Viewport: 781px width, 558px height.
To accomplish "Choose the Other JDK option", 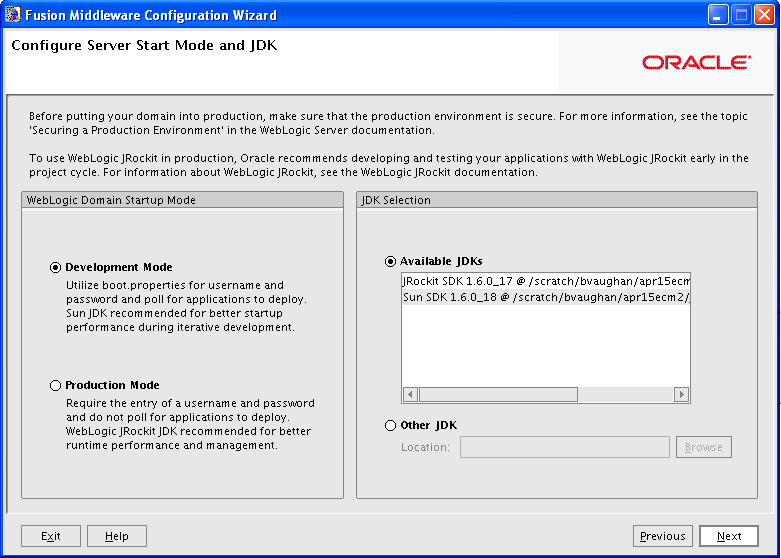I will click(390, 425).
